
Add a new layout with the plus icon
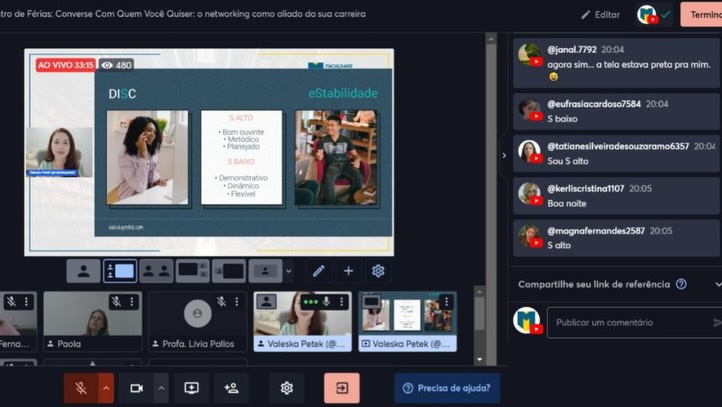(x=348, y=271)
